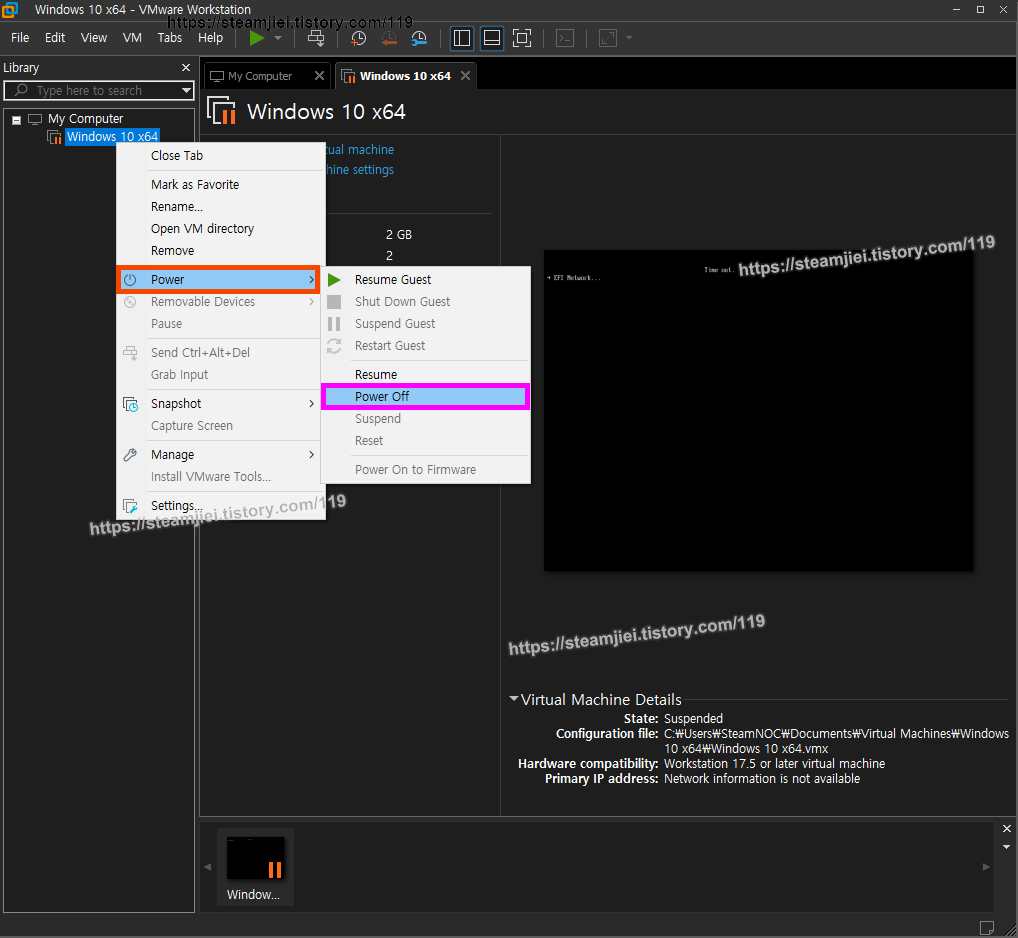The width and height of the screenshot is (1018, 938).
Task: Open Settings... from context menu
Action: click(221, 506)
